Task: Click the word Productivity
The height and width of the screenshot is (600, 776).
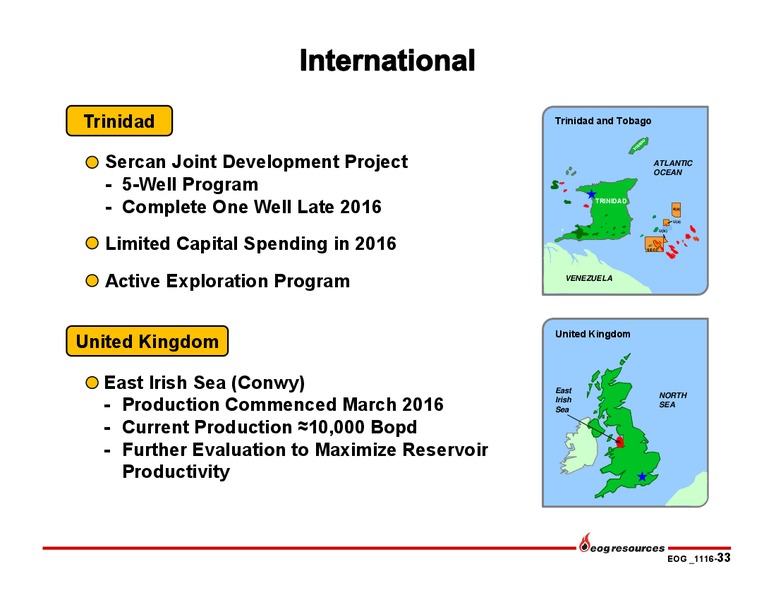Action: pyautogui.click(x=176, y=471)
